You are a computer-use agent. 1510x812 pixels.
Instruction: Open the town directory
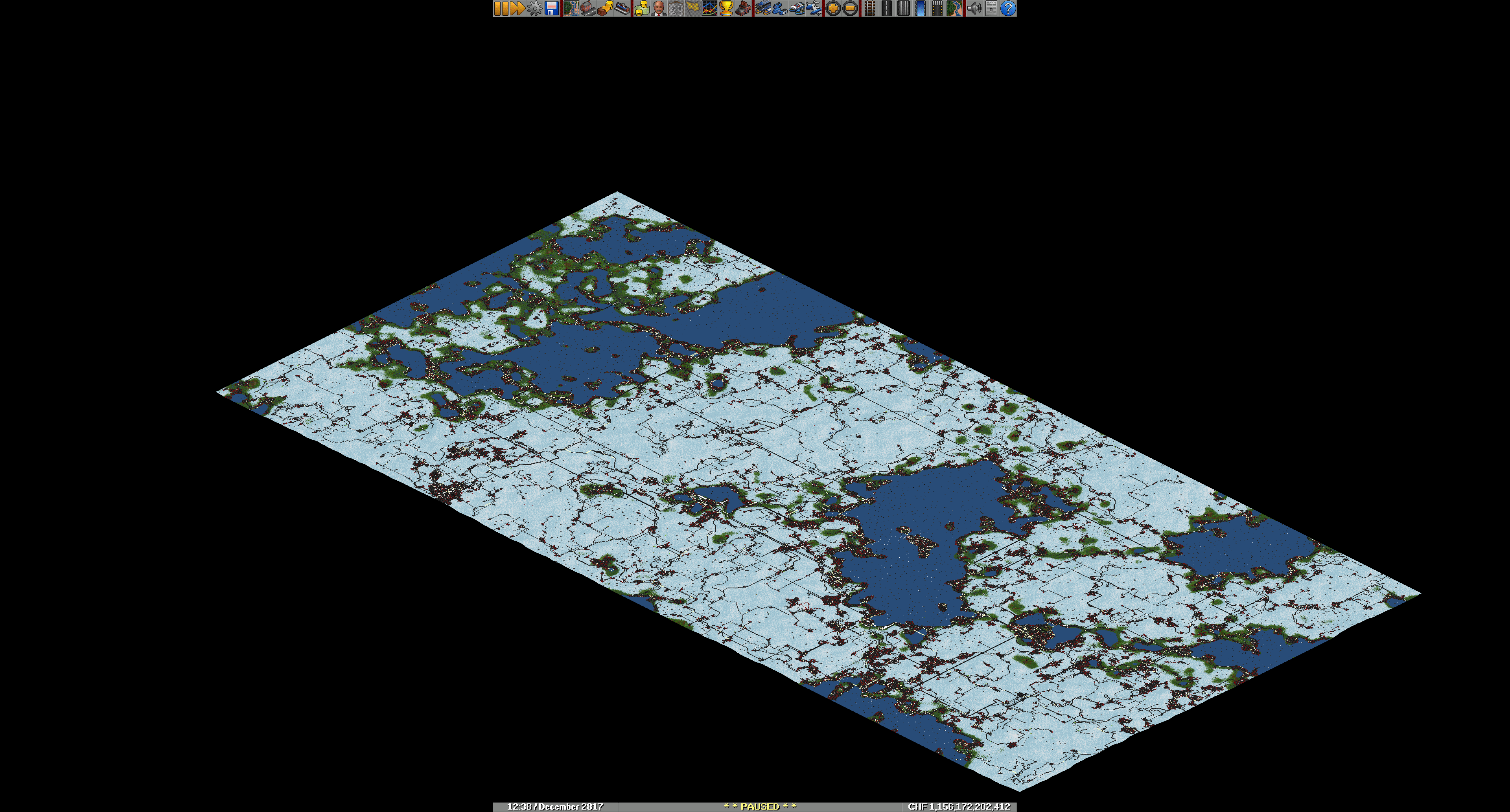click(588, 8)
